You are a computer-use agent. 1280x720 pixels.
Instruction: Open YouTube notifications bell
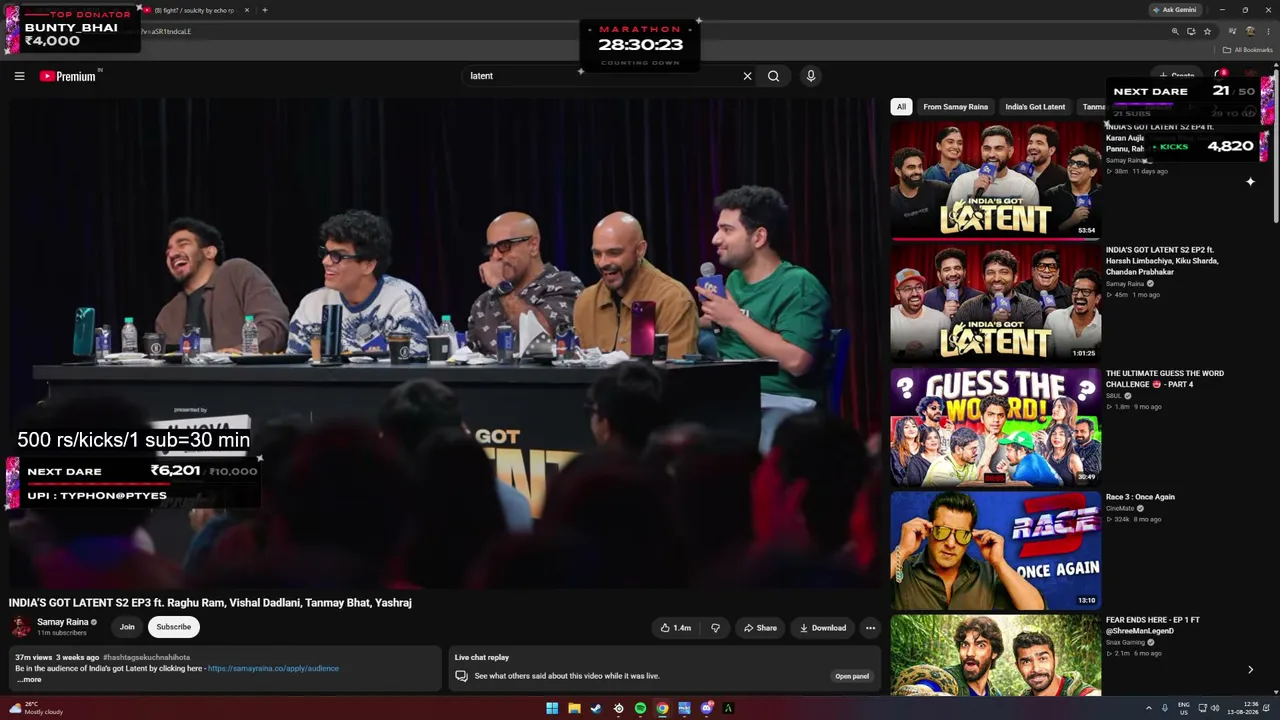pyautogui.click(x=1220, y=75)
